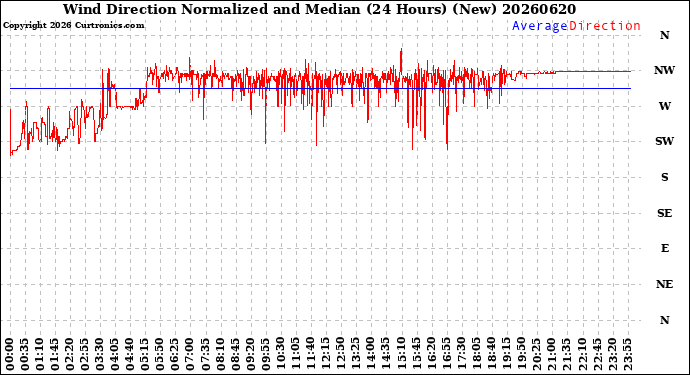Click the 03:30 time label
The width and height of the screenshot is (690, 375).
tap(100, 355)
